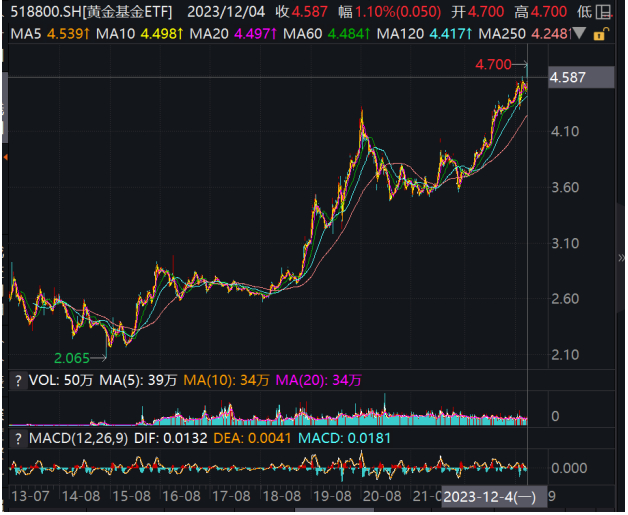This screenshot has height=515, width=628.
Task: Click the 2023/12/04 date in header
Action: tap(226, 12)
